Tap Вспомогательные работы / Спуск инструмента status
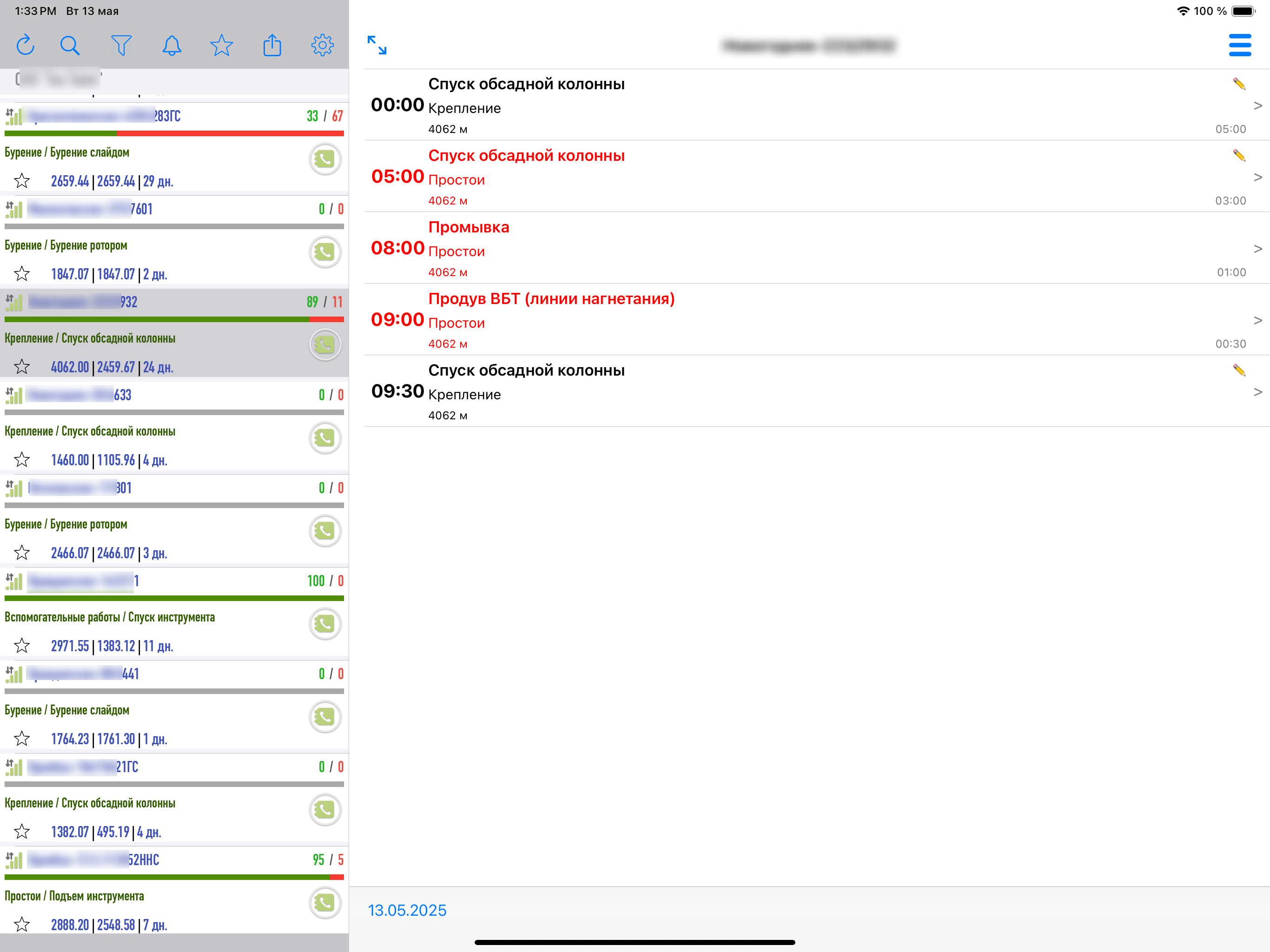The image size is (1270, 952). (110, 617)
